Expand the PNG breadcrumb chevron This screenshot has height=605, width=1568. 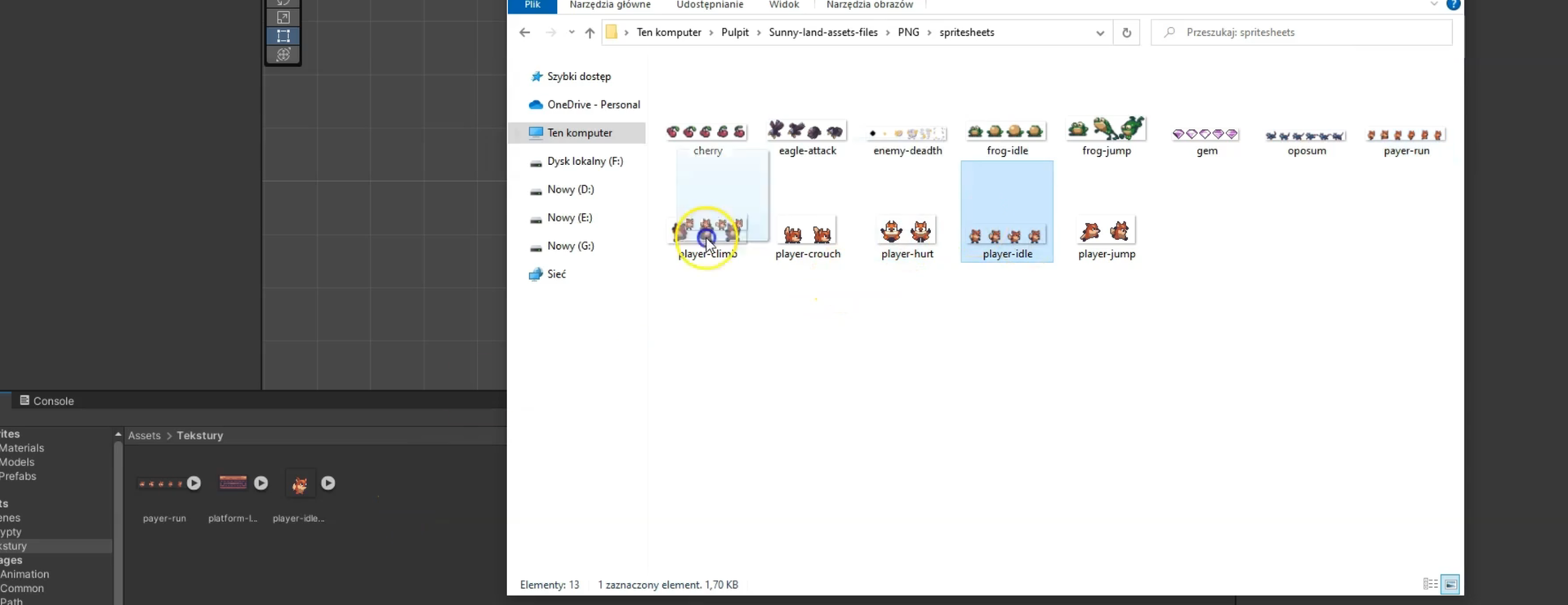click(x=929, y=33)
